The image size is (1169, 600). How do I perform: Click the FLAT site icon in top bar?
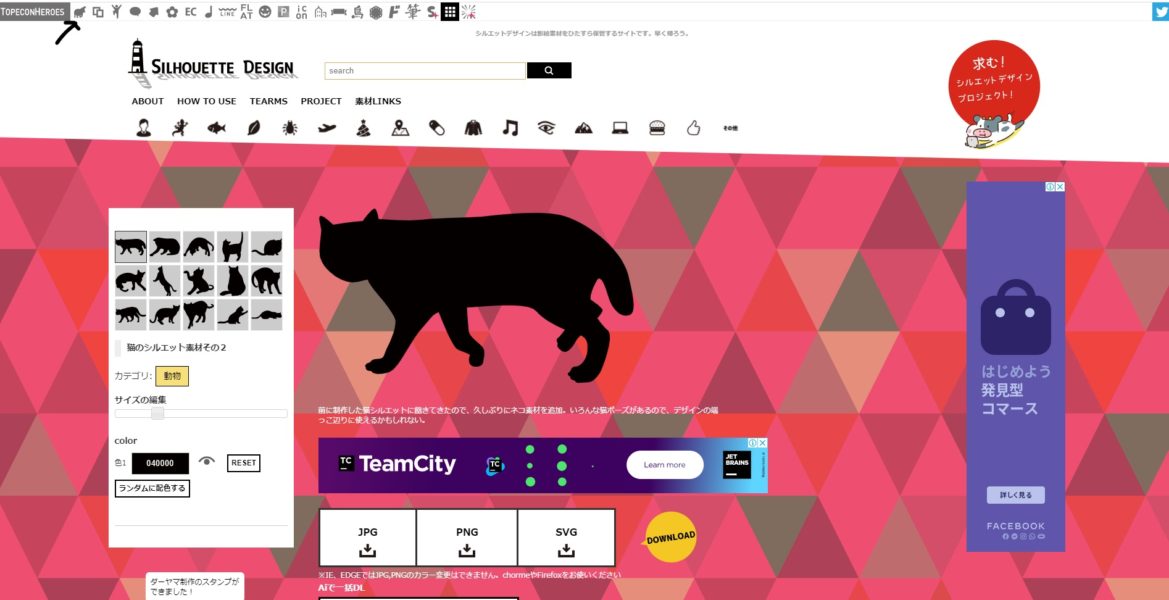tap(247, 12)
